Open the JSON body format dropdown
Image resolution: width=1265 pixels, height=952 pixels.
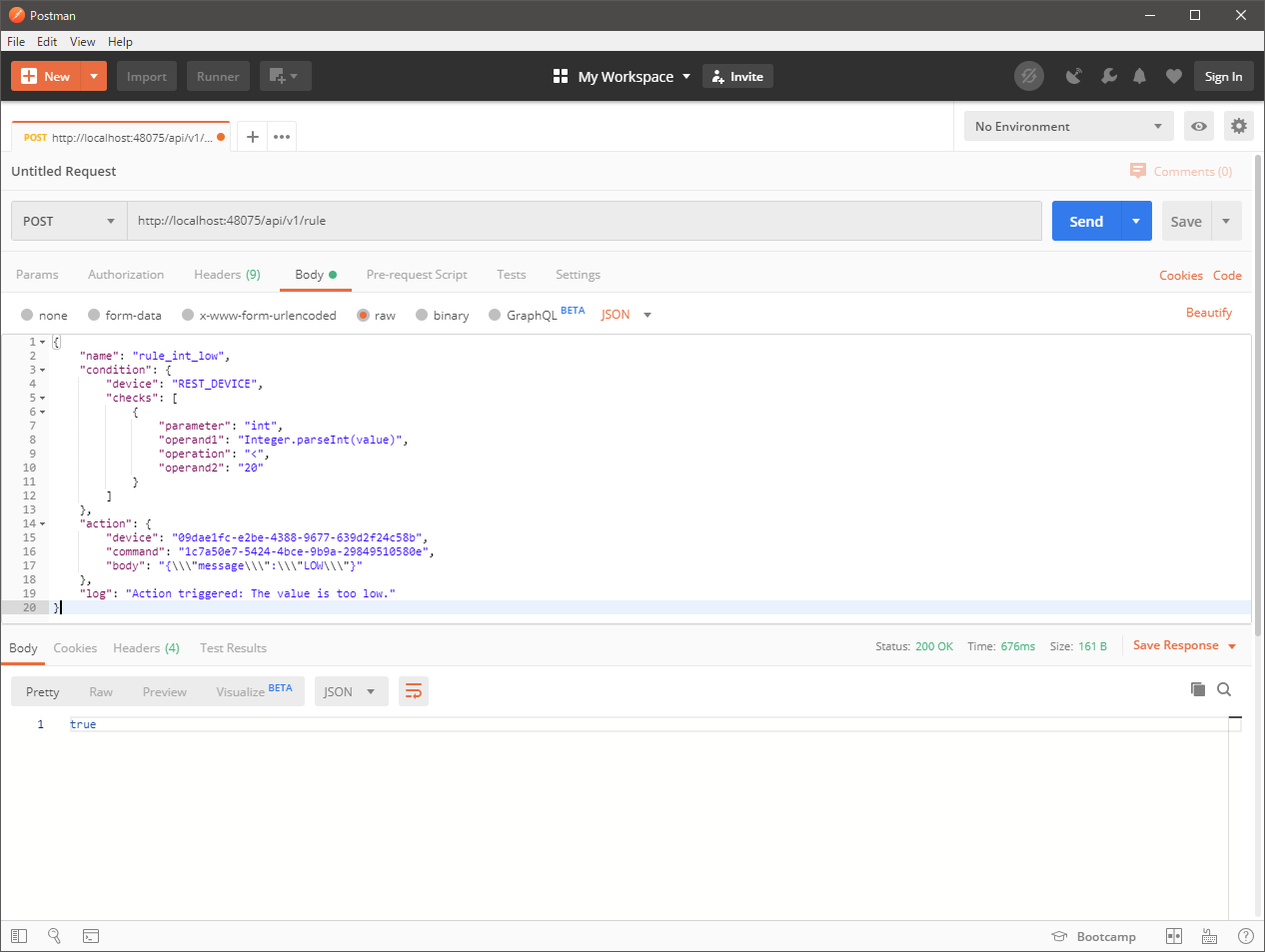[627, 315]
